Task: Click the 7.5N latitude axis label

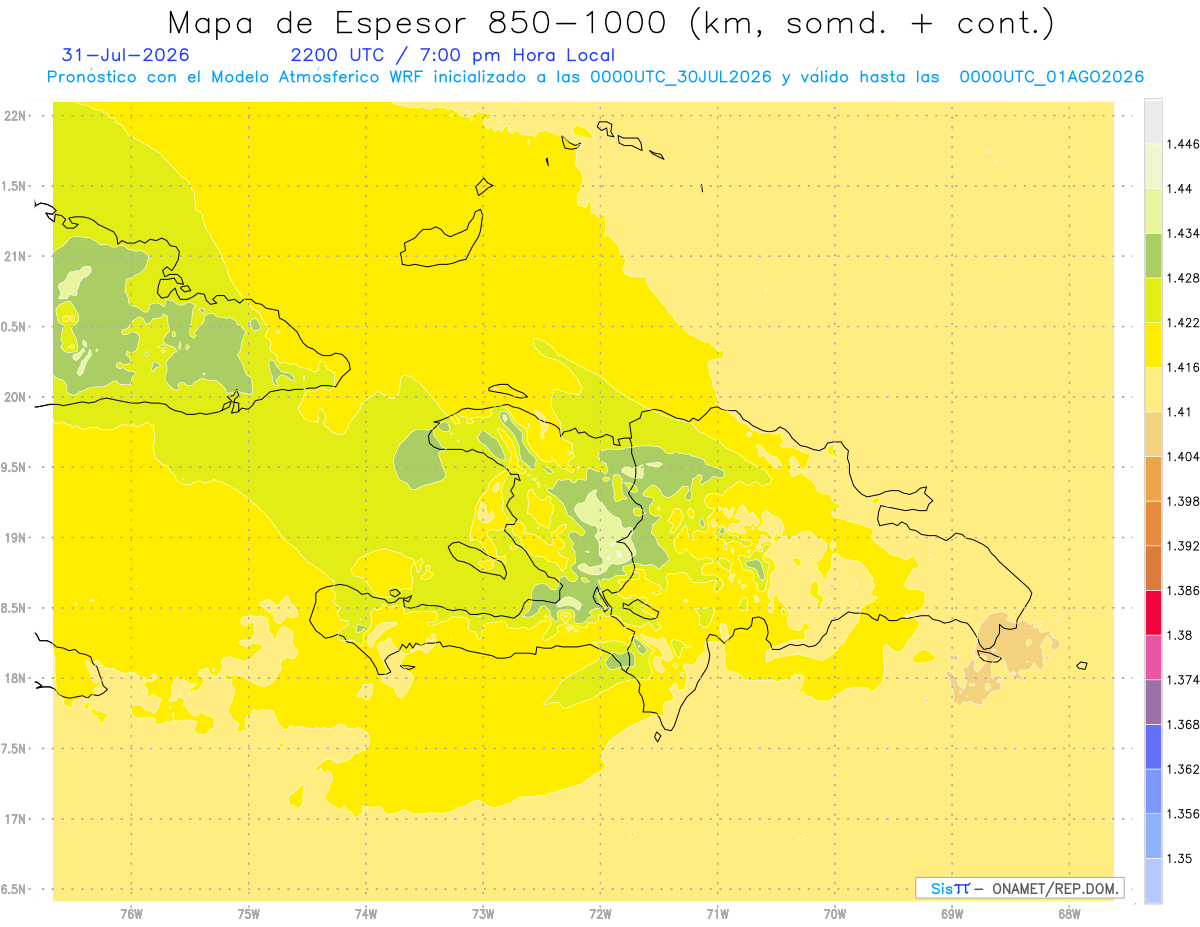Action: [x=15, y=748]
